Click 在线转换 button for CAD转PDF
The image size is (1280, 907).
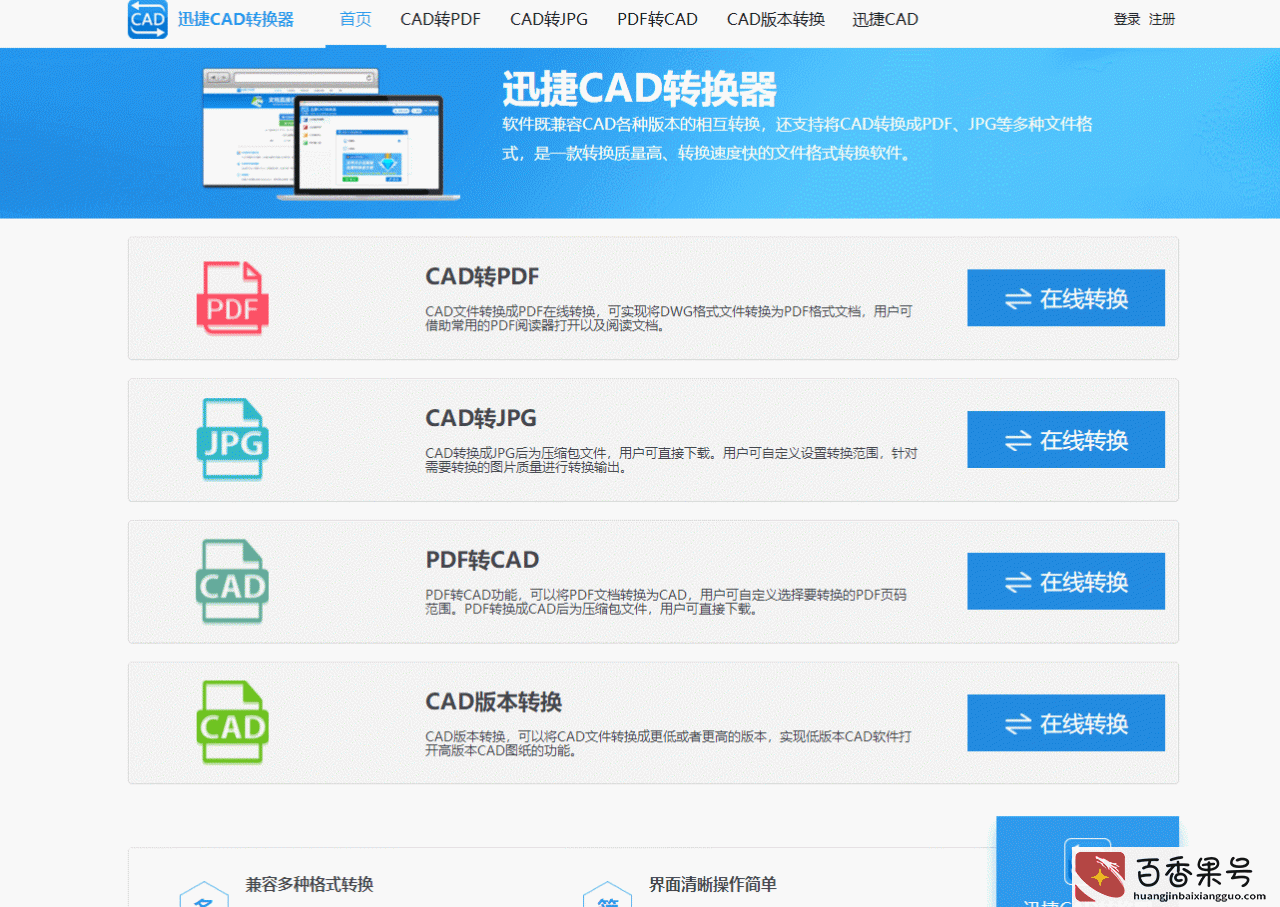[x=1066, y=298]
